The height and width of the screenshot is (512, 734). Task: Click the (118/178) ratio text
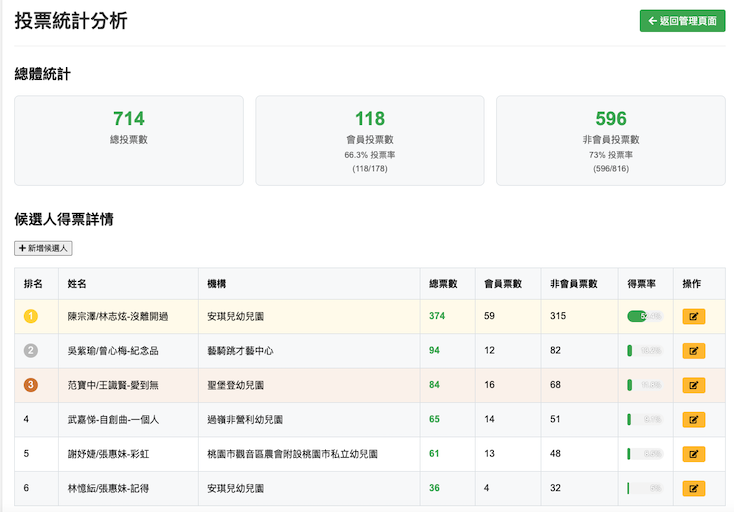point(370,168)
